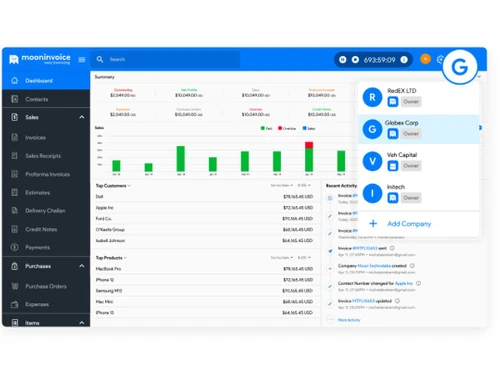Open Sort by Sales dropdown in Top Products
This screenshot has width=500, height=375.
click(282, 258)
